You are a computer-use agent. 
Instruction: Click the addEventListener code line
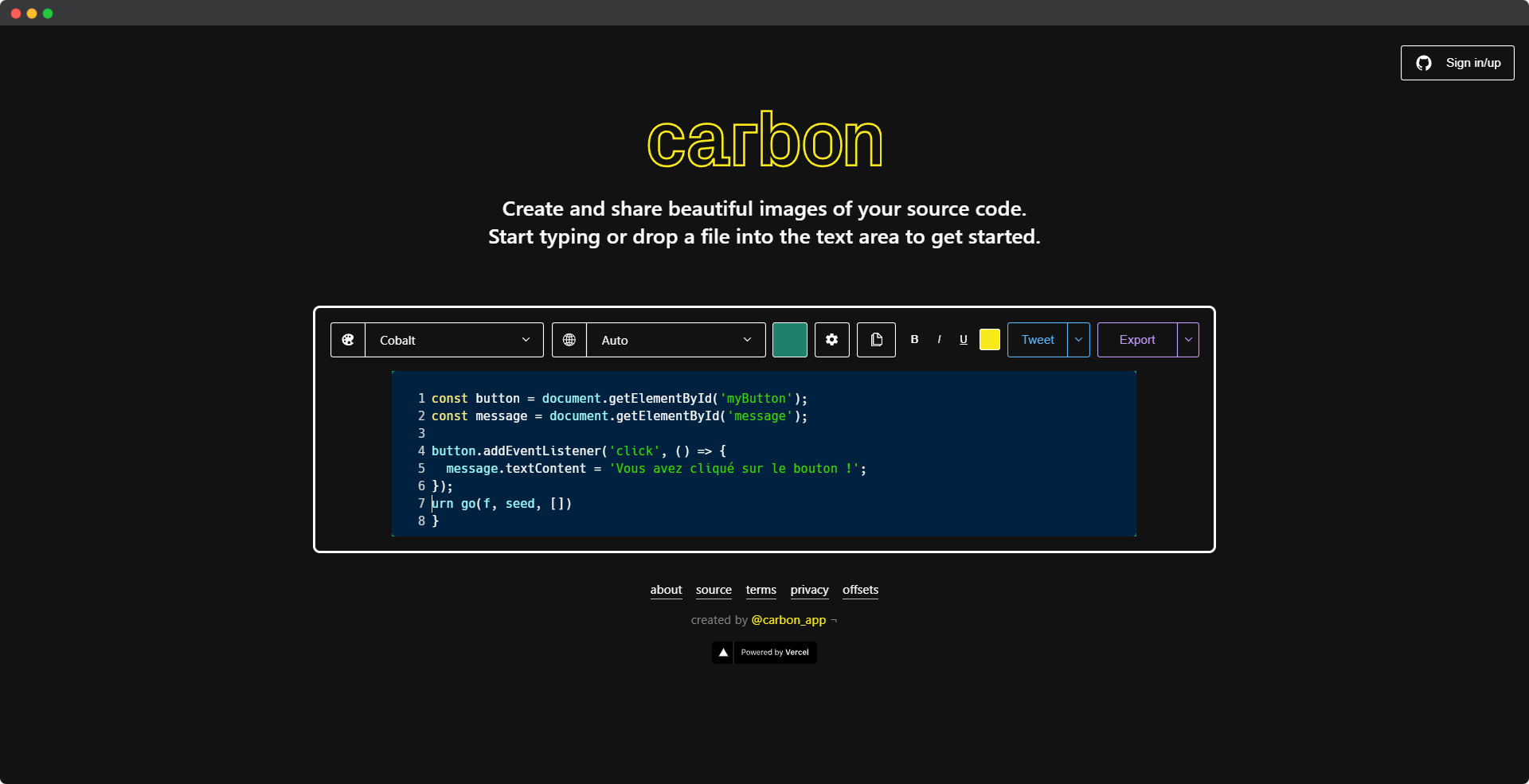[x=579, y=451]
